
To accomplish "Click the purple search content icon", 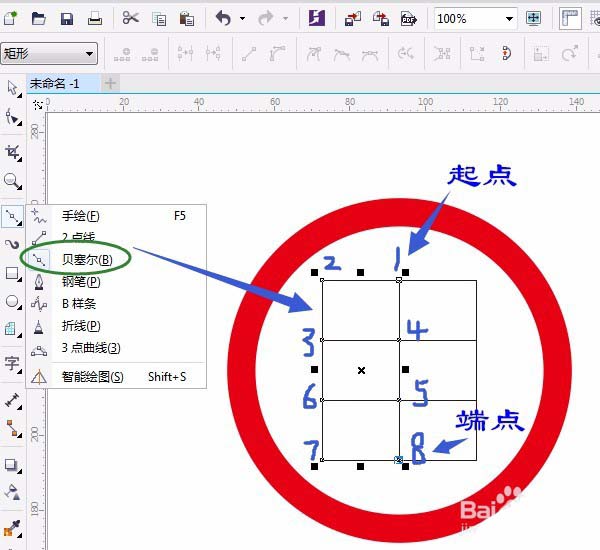I will coord(316,18).
